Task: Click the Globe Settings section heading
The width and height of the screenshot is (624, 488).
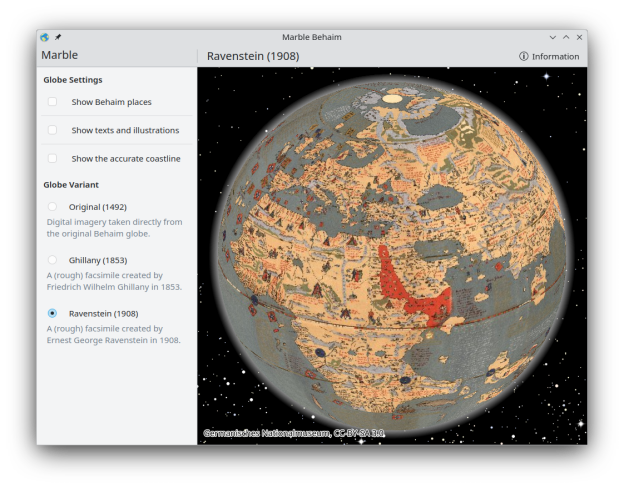Action: click(72, 80)
